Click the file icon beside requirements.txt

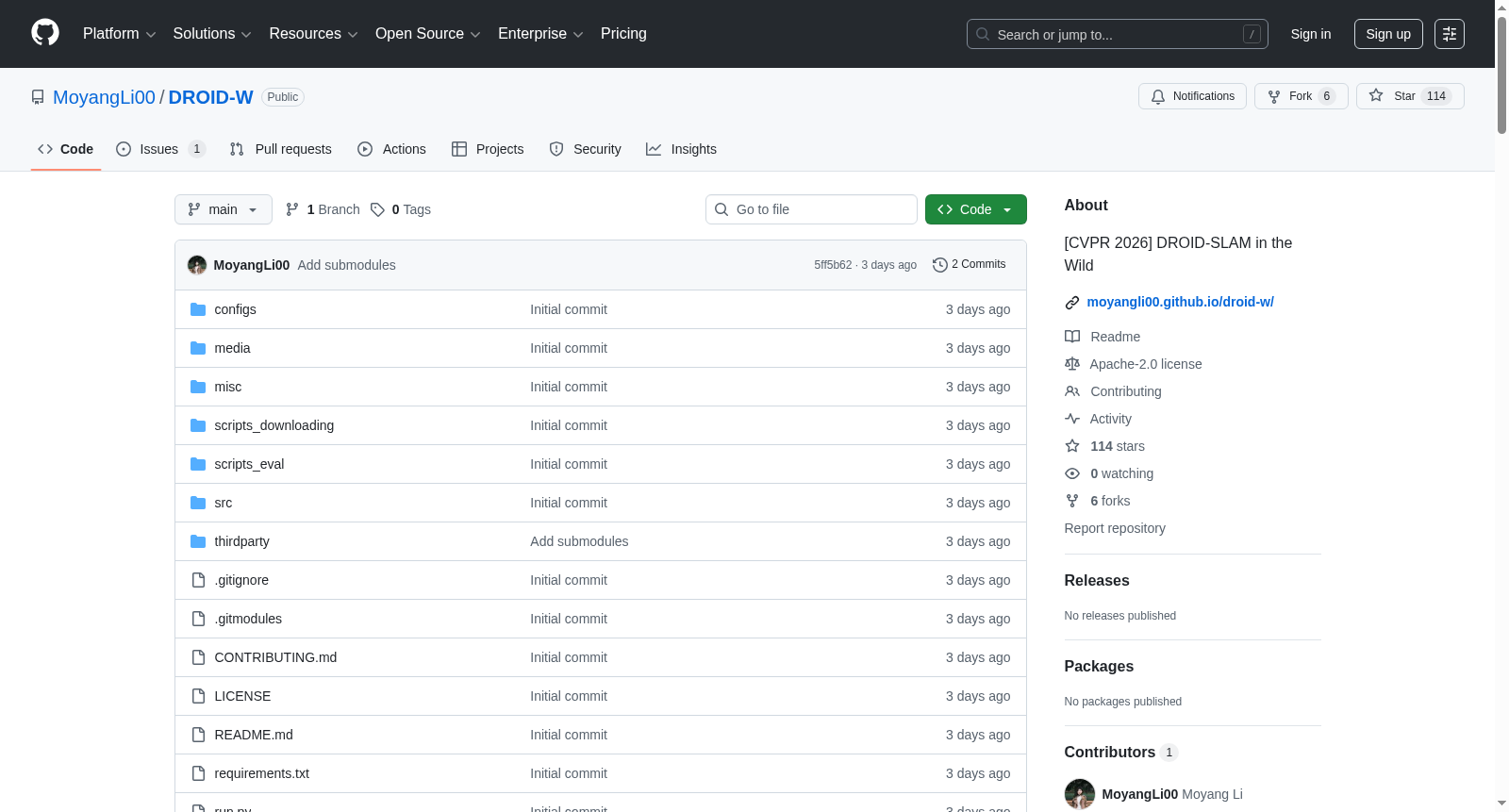tap(198, 773)
